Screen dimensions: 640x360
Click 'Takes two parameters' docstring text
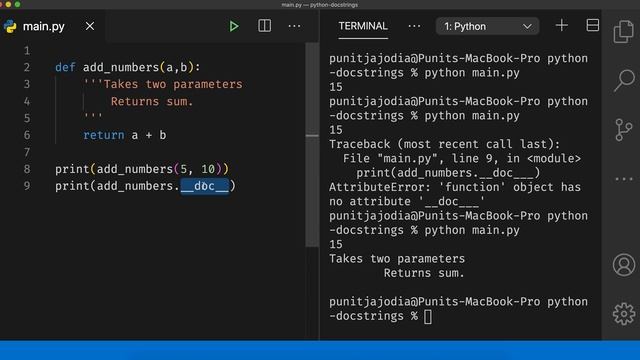click(173, 84)
